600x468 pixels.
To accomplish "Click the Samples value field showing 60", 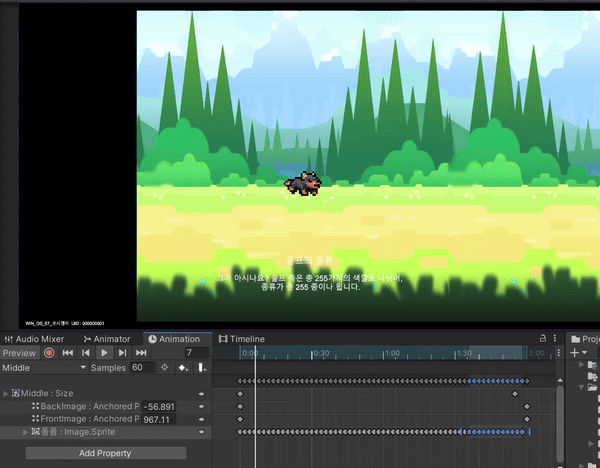I will point(142,368).
